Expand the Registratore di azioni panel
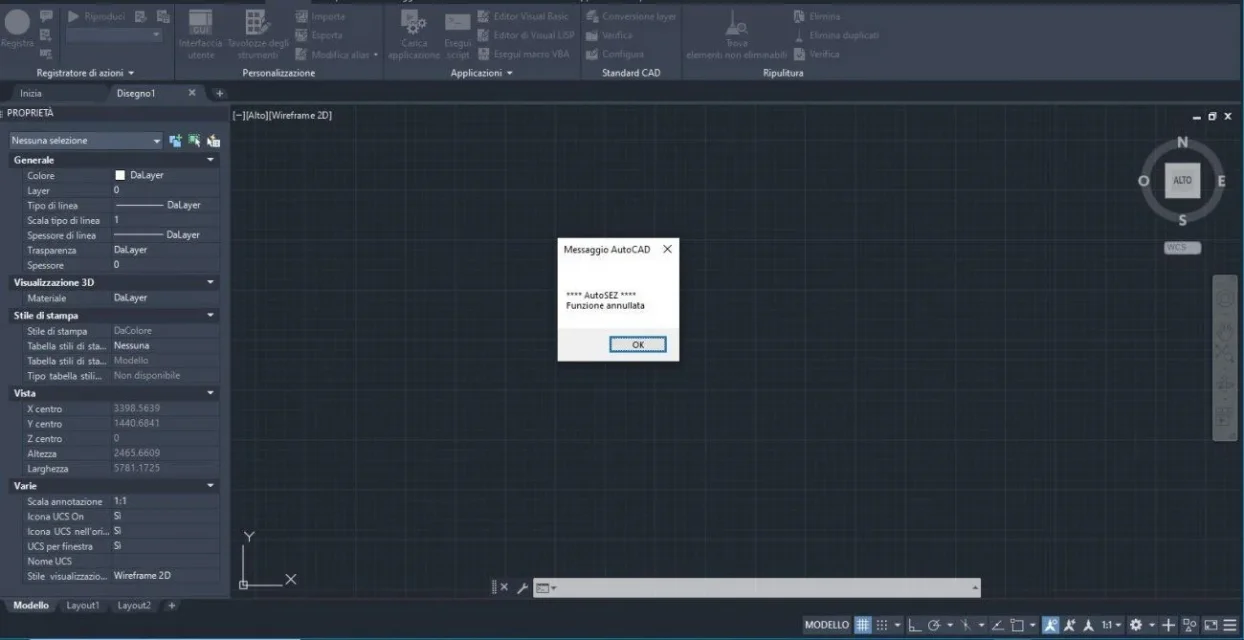This screenshot has height=640, width=1244. click(85, 73)
